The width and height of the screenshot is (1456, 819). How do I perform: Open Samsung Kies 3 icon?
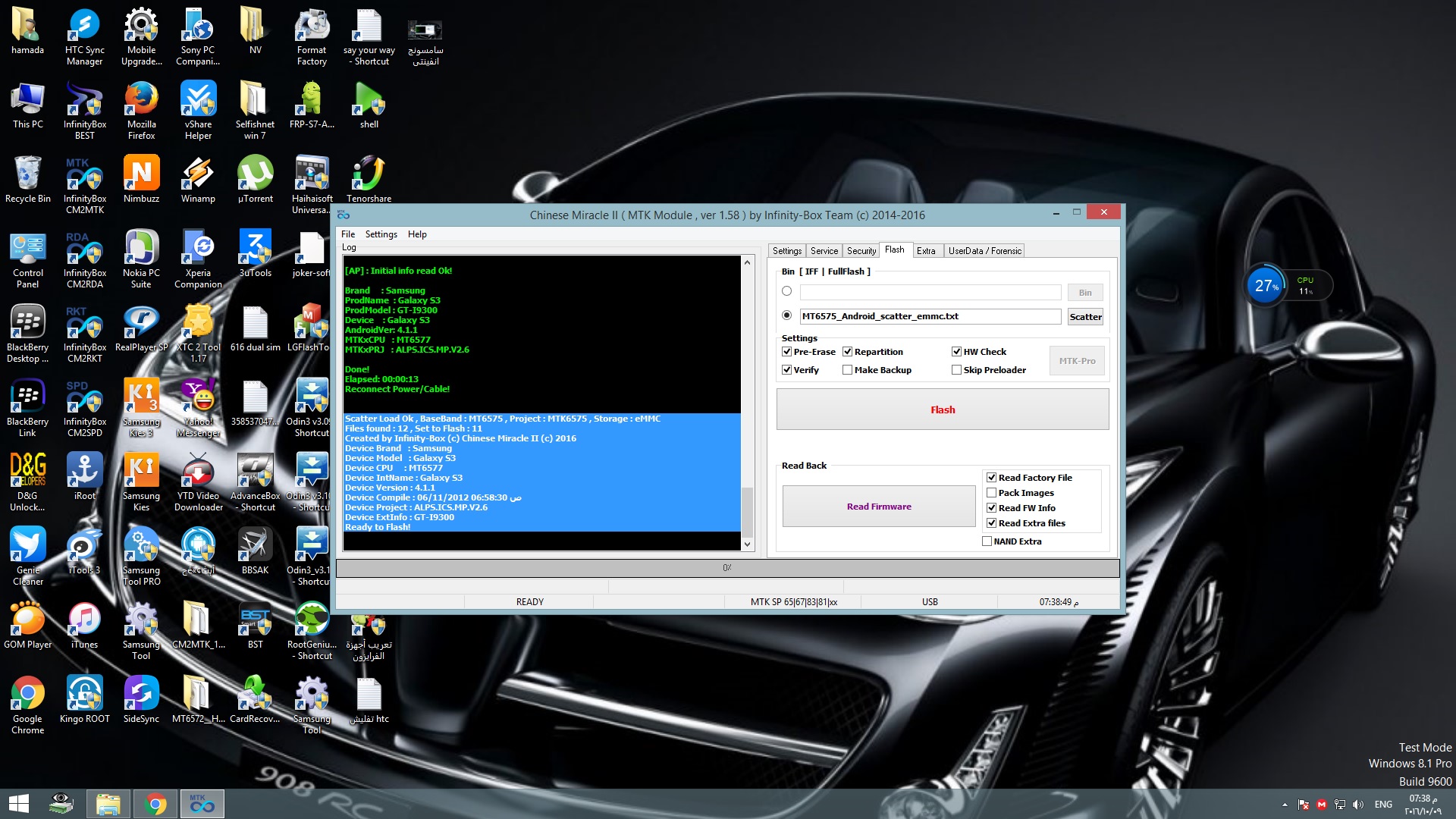(141, 408)
